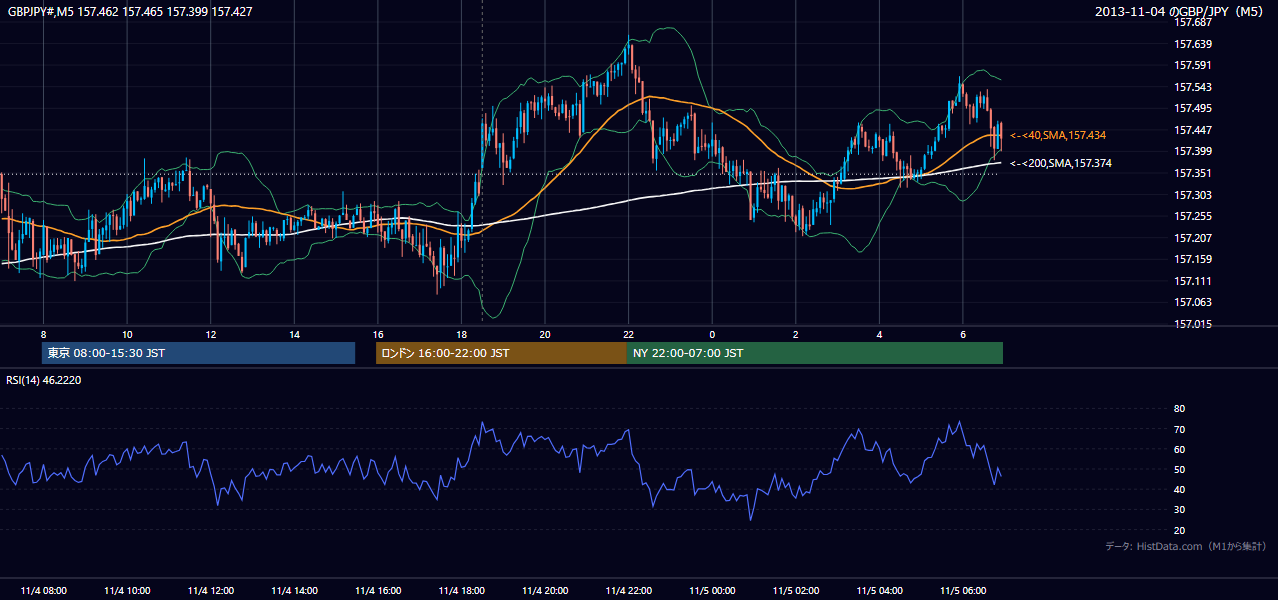Image resolution: width=1278 pixels, height=600 pixels.
Task: Click the 11/4 10:00 bottom time label
Action: pyautogui.click(x=127, y=591)
